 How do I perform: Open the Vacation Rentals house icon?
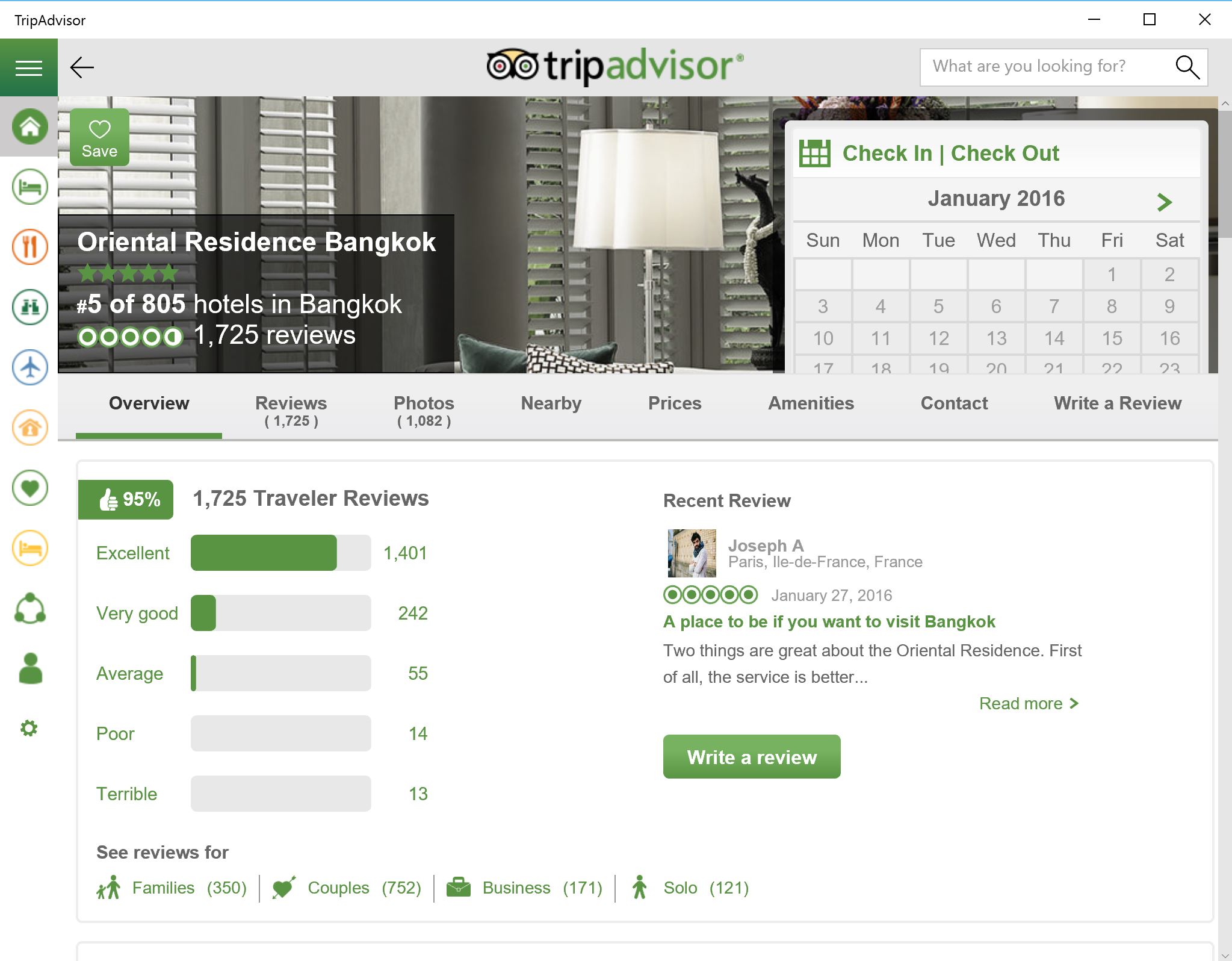click(29, 428)
